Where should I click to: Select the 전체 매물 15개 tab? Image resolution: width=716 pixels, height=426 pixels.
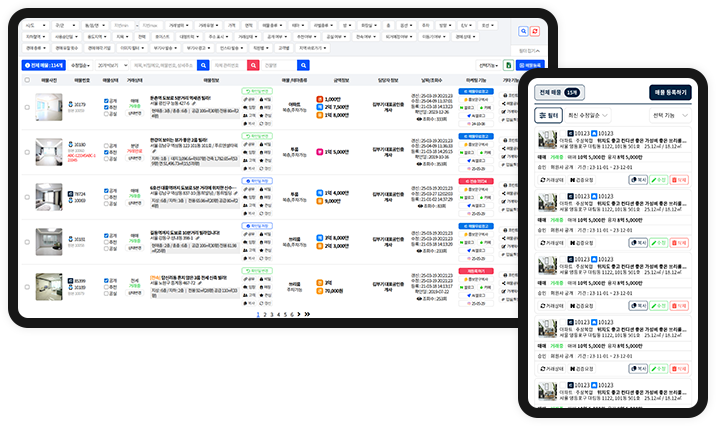coord(558,92)
